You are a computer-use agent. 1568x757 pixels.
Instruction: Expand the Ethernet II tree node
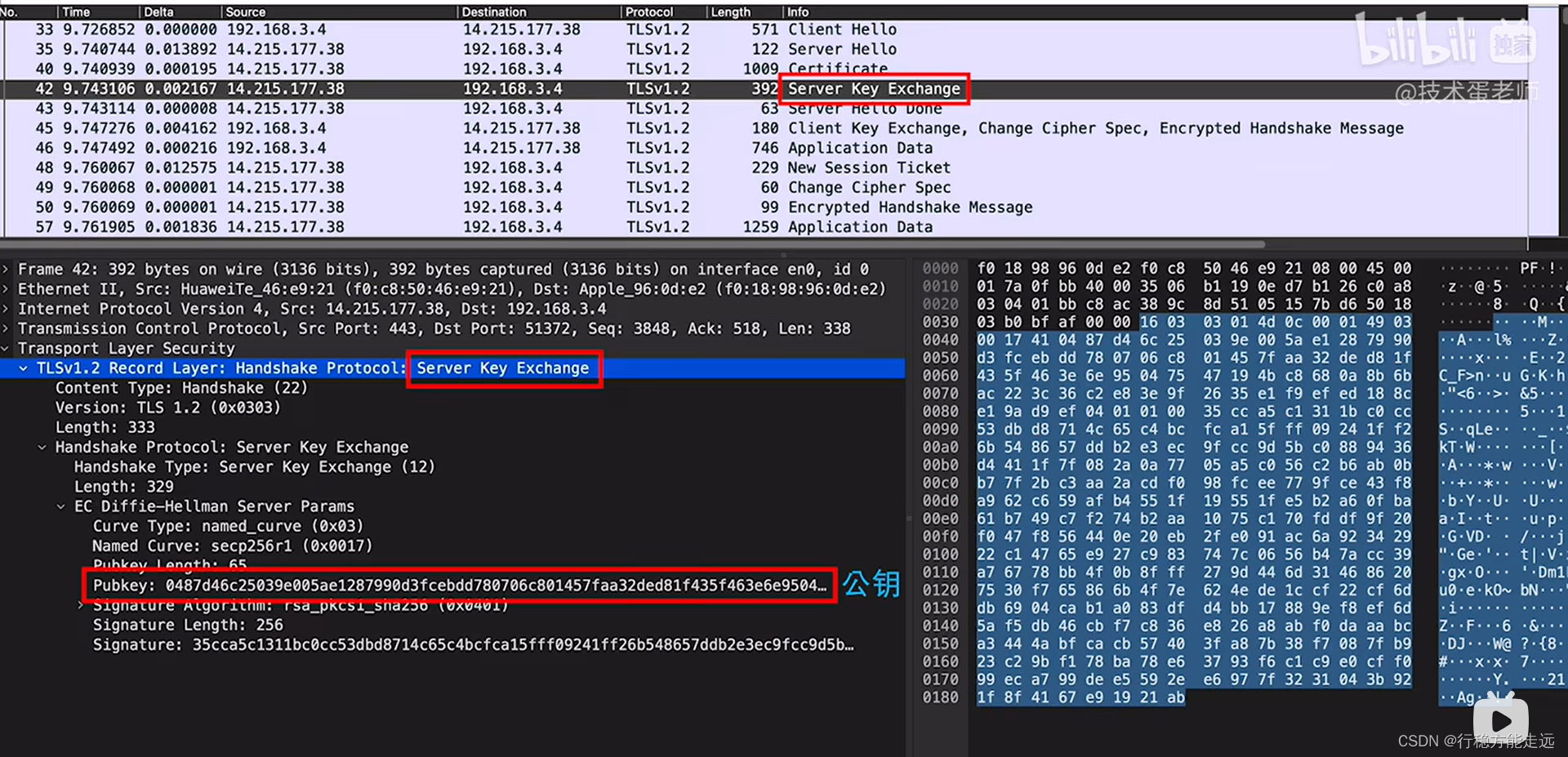coord(7,289)
